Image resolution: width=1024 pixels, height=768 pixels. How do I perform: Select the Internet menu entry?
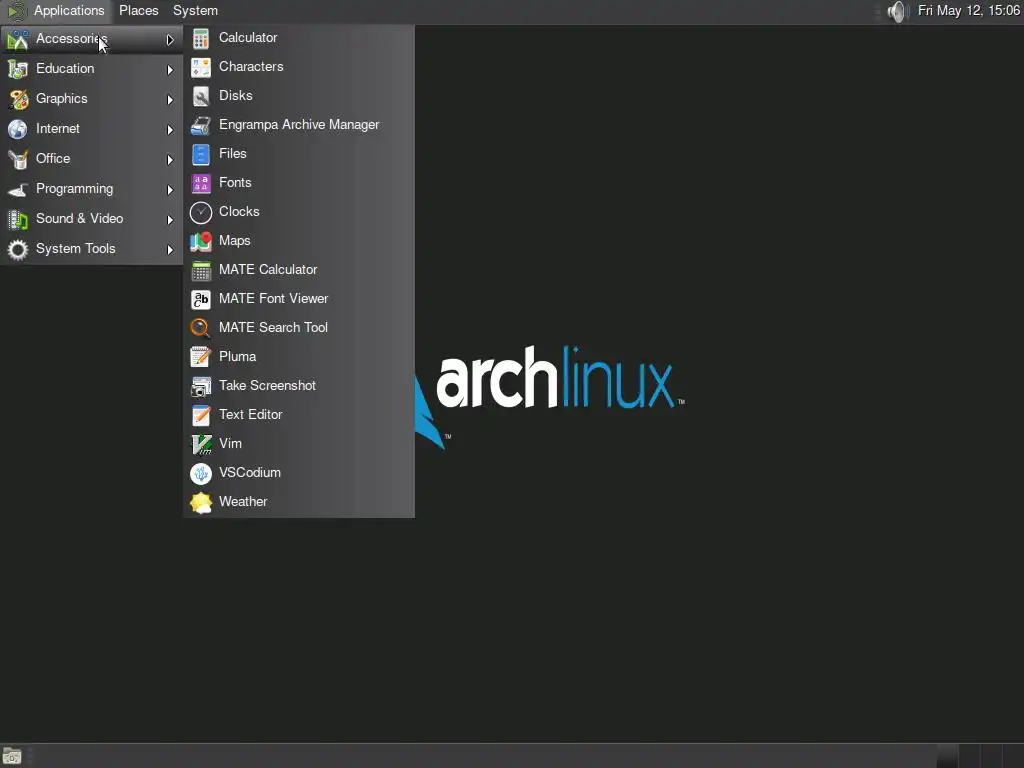coord(91,129)
